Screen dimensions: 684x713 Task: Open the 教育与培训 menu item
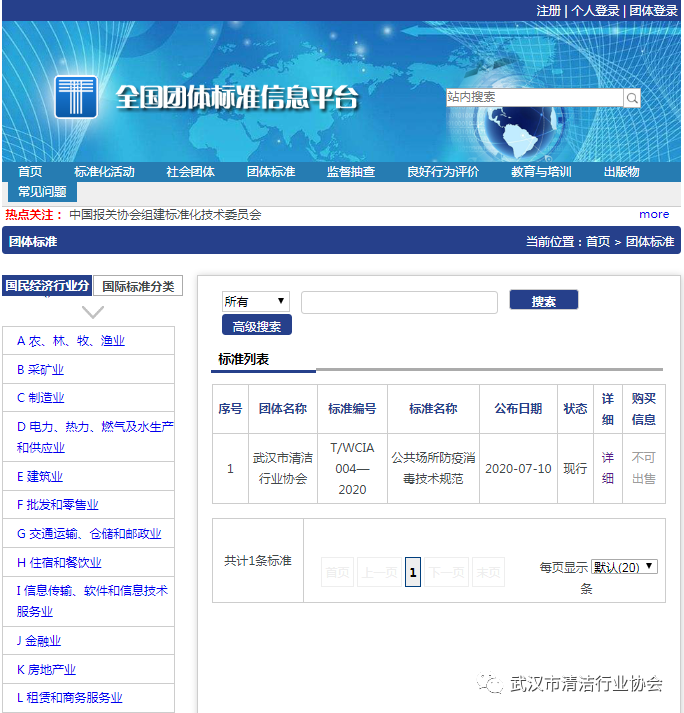(541, 172)
